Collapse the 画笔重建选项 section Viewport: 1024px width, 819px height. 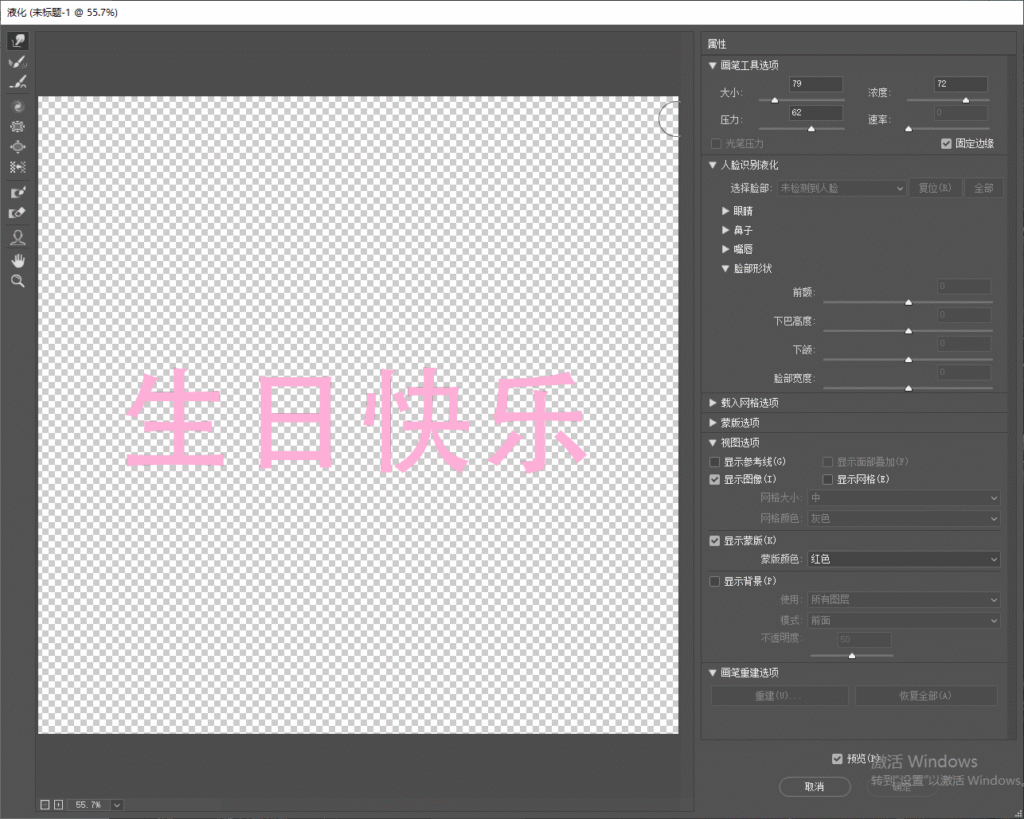712,673
